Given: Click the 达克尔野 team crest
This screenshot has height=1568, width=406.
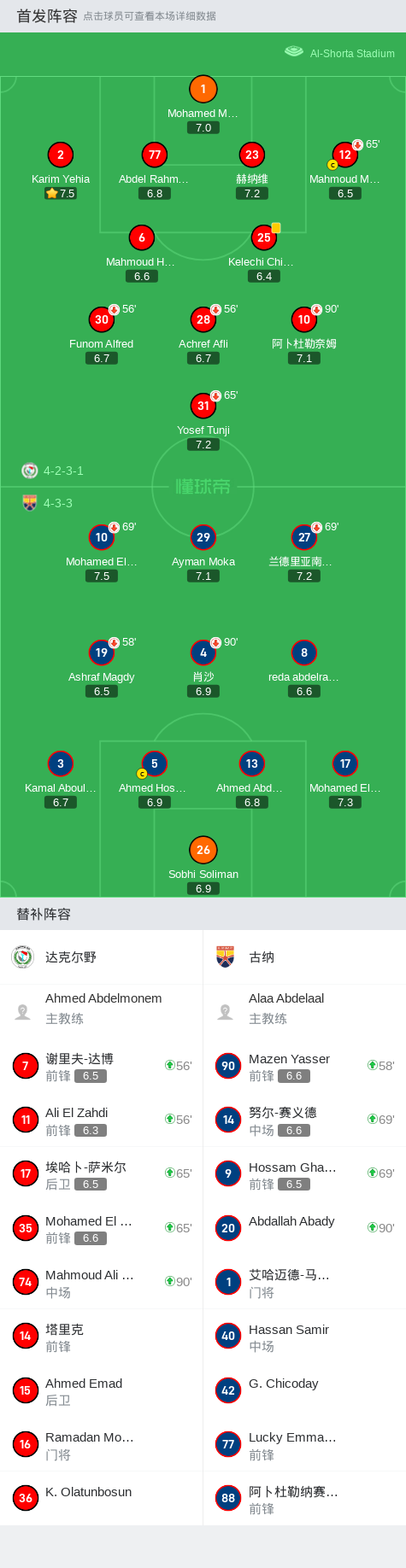Looking at the screenshot, I should [x=23, y=957].
